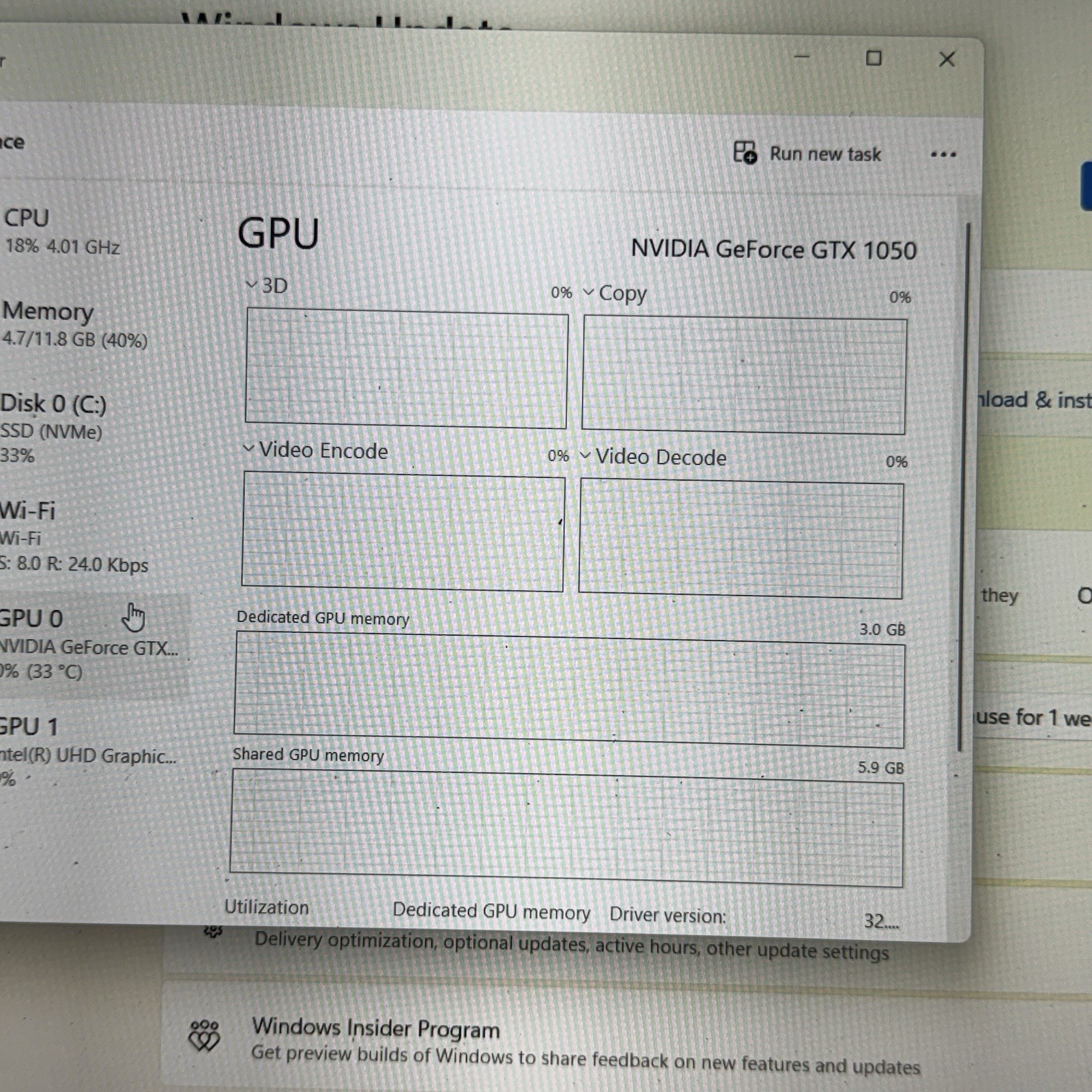This screenshot has width=1092, height=1092.
Task: Click the Windows Insider Program icon
Action: tap(204, 1036)
